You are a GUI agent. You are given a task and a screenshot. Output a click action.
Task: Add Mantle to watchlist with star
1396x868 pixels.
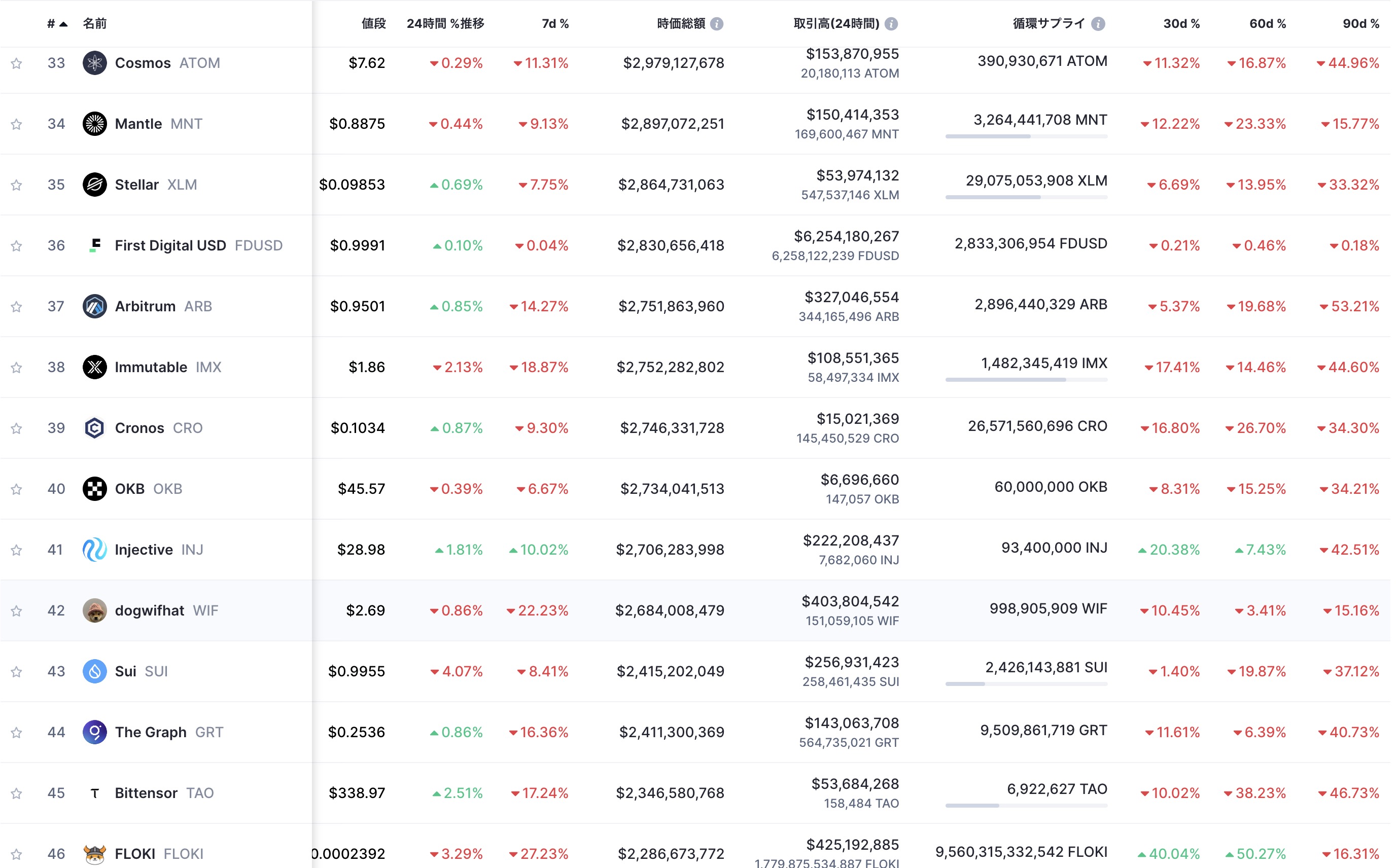pyautogui.click(x=17, y=124)
